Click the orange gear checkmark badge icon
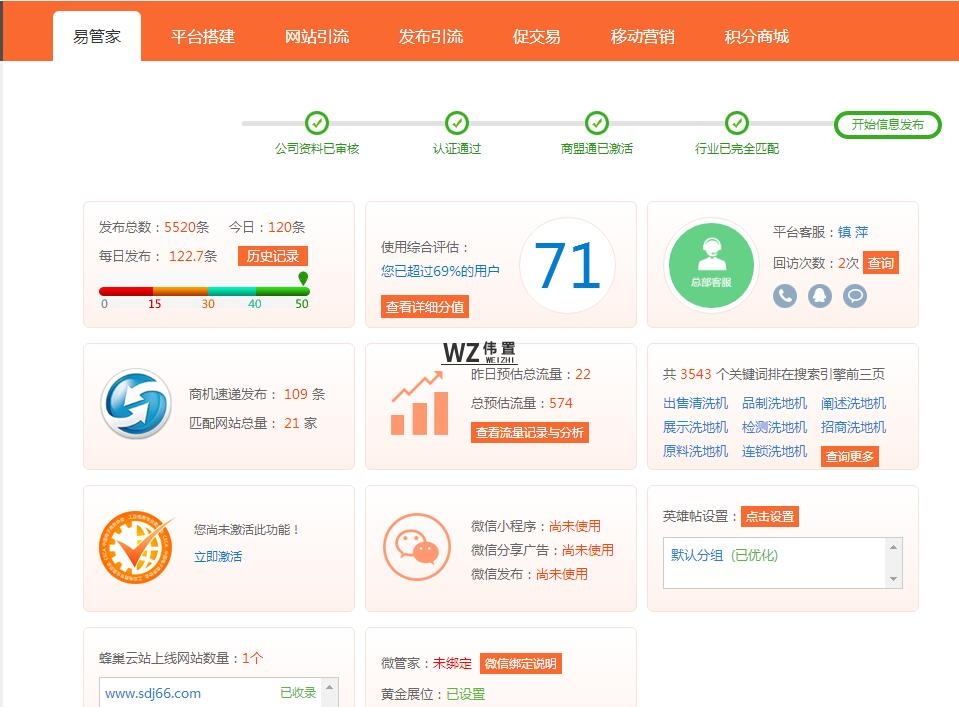 click(x=134, y=547)
